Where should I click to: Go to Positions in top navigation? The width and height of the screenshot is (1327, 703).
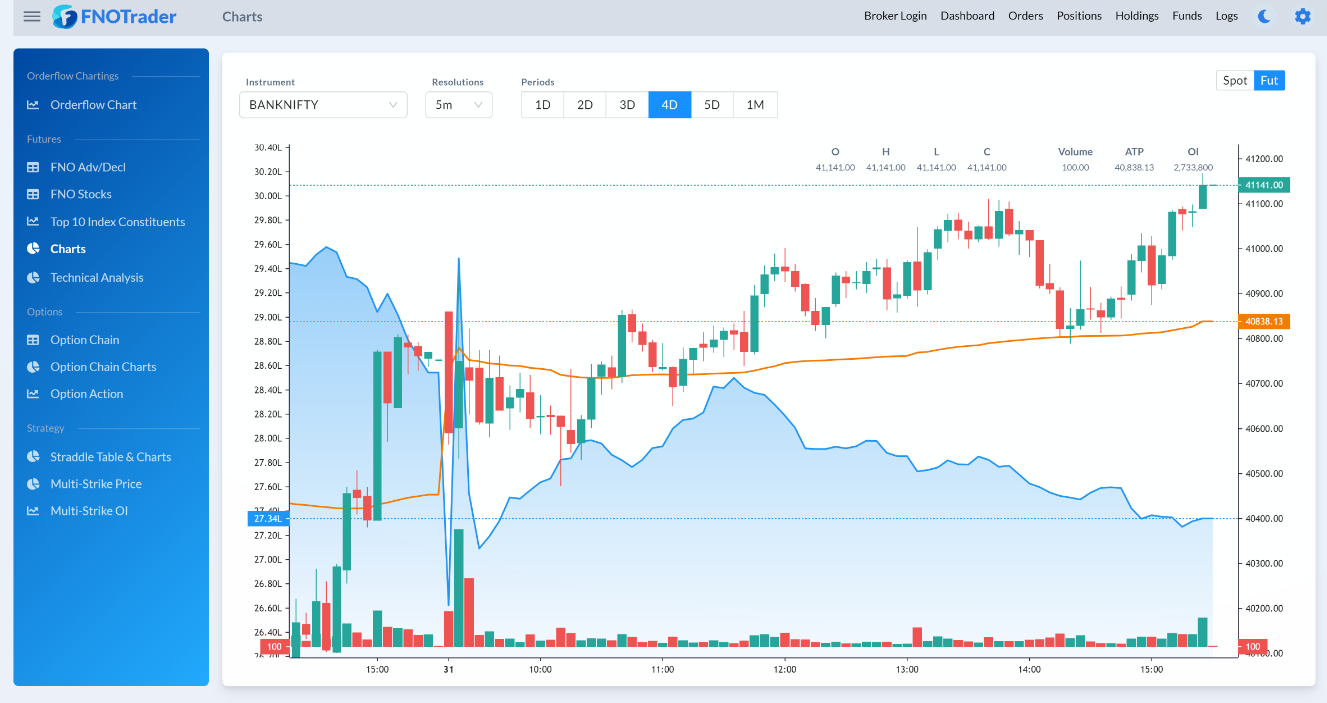point(1079,16)
